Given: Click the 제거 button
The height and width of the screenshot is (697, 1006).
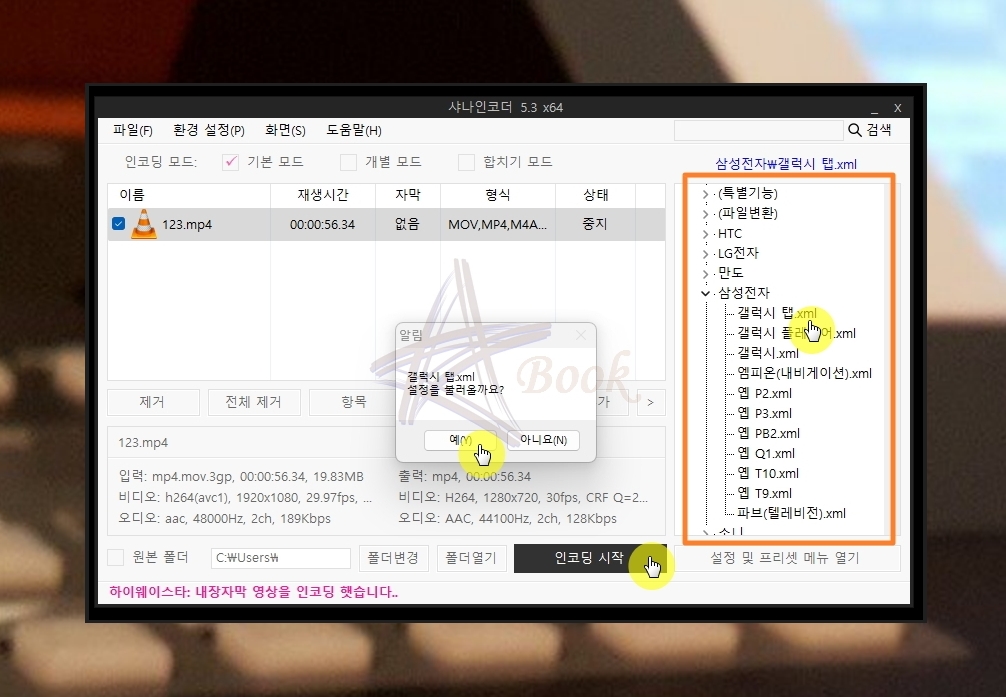Looking at the screenshot, I should pos(153,402).
